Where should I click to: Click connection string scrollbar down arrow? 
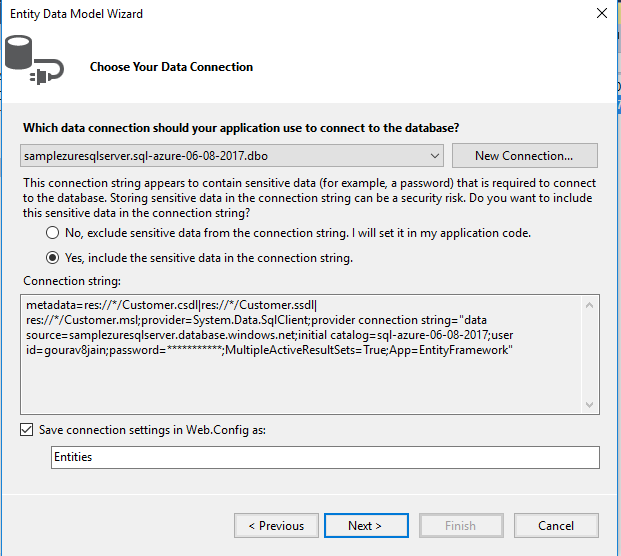click(590, 401)
